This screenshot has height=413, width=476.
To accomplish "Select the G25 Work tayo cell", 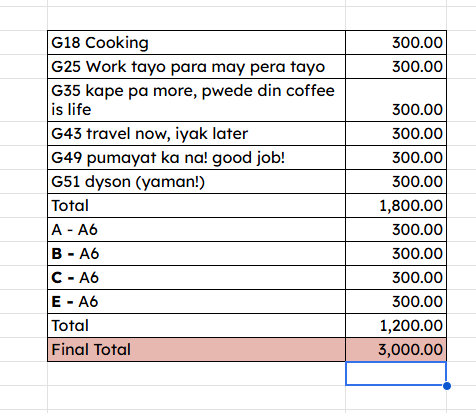I will coord(196,67).
